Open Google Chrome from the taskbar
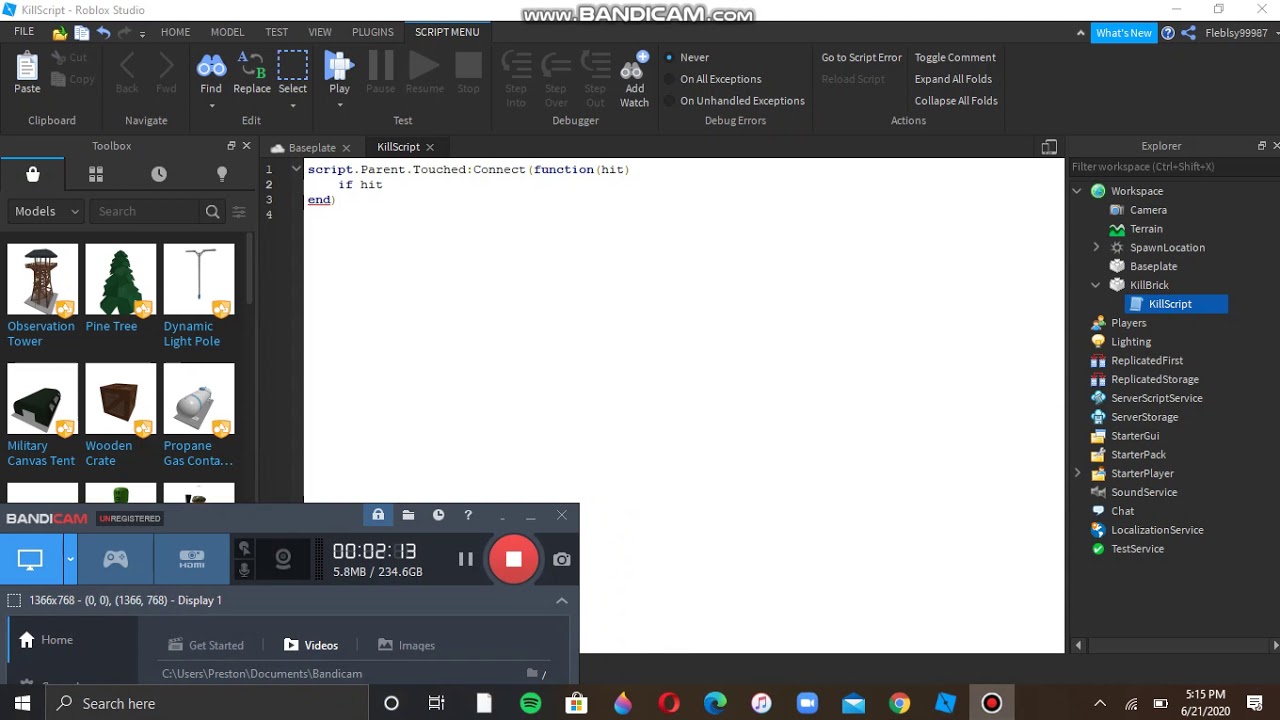The height and width of the screenshot is (720, 1280). click(899, 703)
